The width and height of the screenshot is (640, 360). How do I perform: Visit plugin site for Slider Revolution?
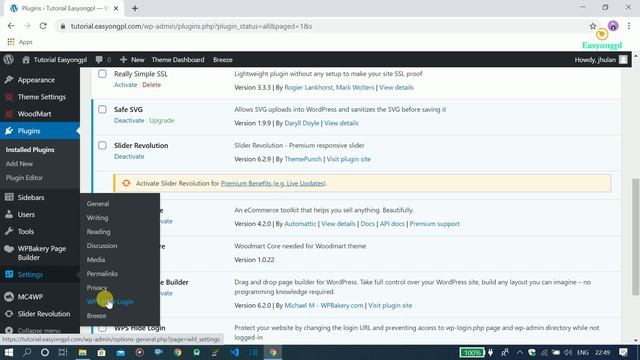click(x=349, y=159)
